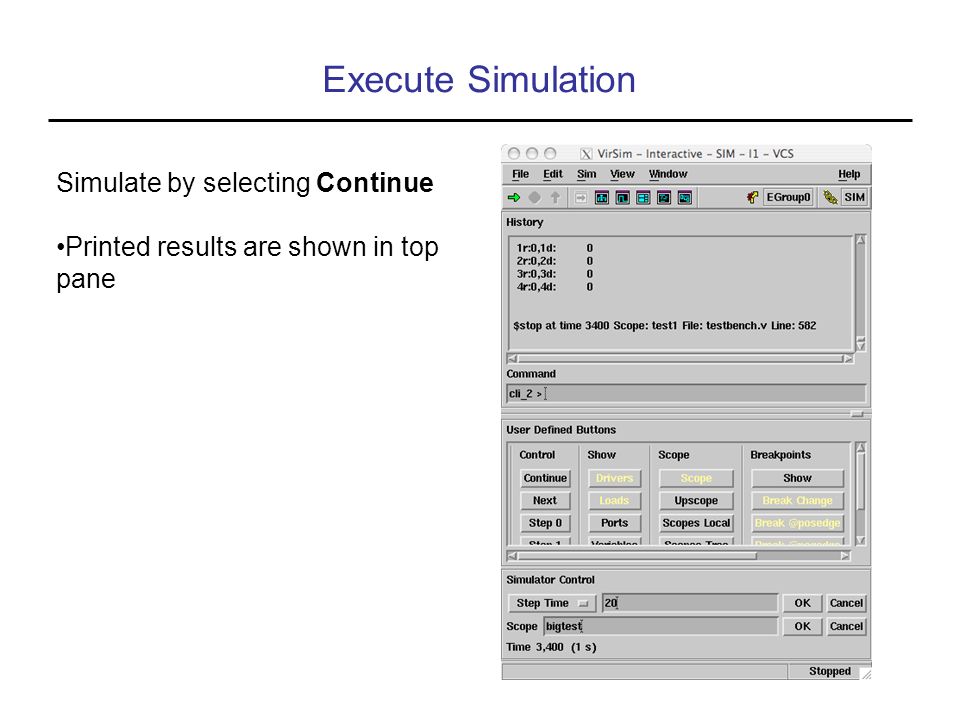
Task: Click the gray up arrow toolbar icon
Action: pos(555,197)
